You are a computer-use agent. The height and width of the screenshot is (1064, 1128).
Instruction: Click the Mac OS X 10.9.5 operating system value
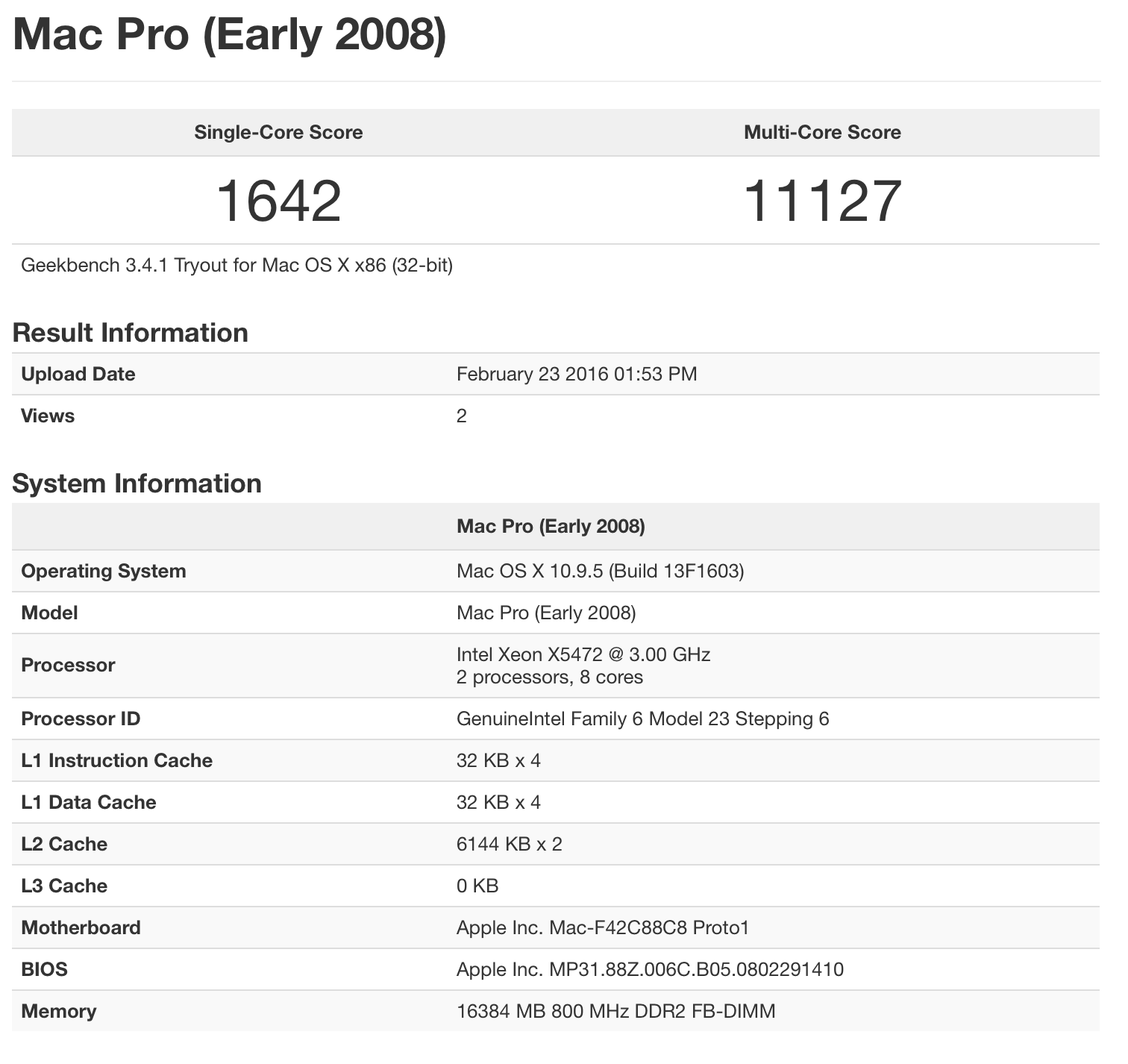coord(600,571)
